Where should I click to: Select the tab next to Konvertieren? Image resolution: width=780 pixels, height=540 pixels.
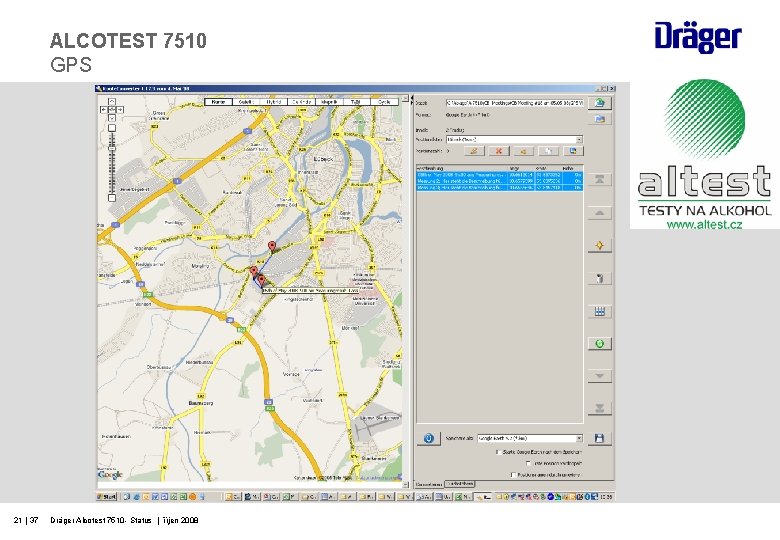(x=460, y=484)
